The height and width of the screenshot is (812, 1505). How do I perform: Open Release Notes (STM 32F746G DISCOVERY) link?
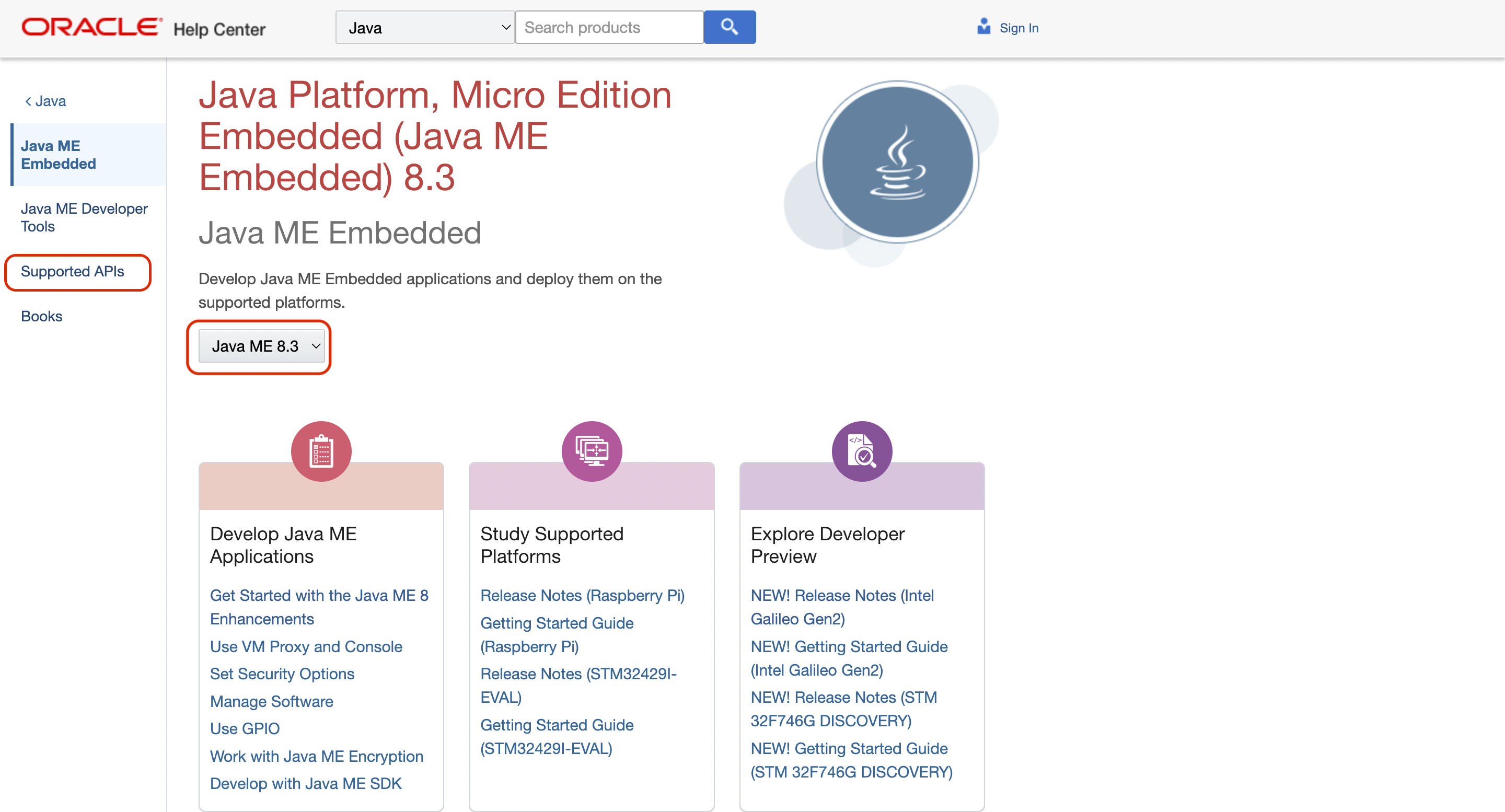tap(844, 709)
